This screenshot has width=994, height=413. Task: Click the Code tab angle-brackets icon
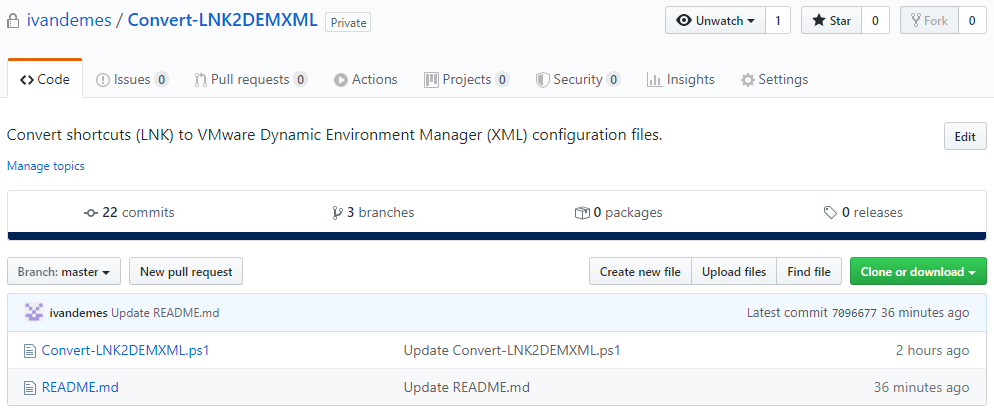(x=27, y=80)
